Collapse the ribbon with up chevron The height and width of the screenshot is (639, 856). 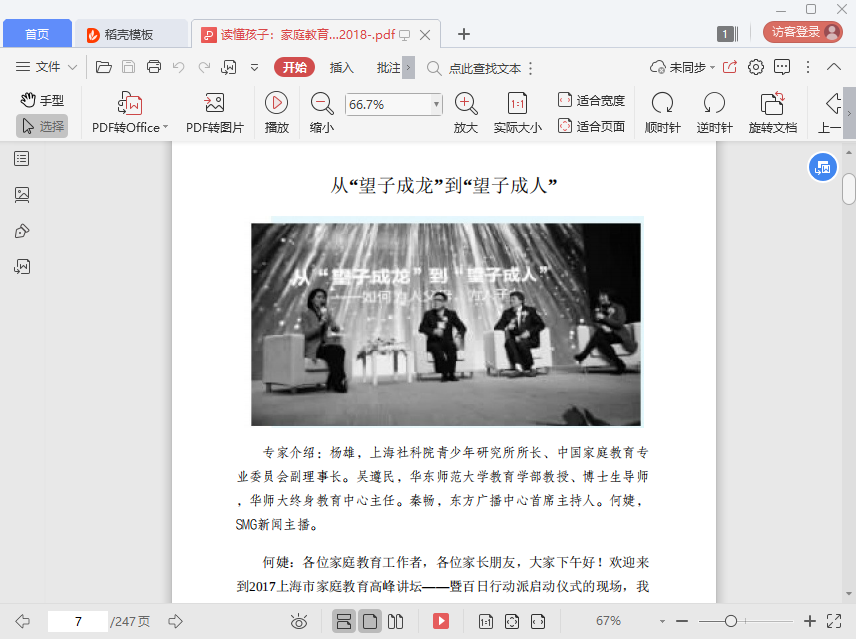pos(834,67)
